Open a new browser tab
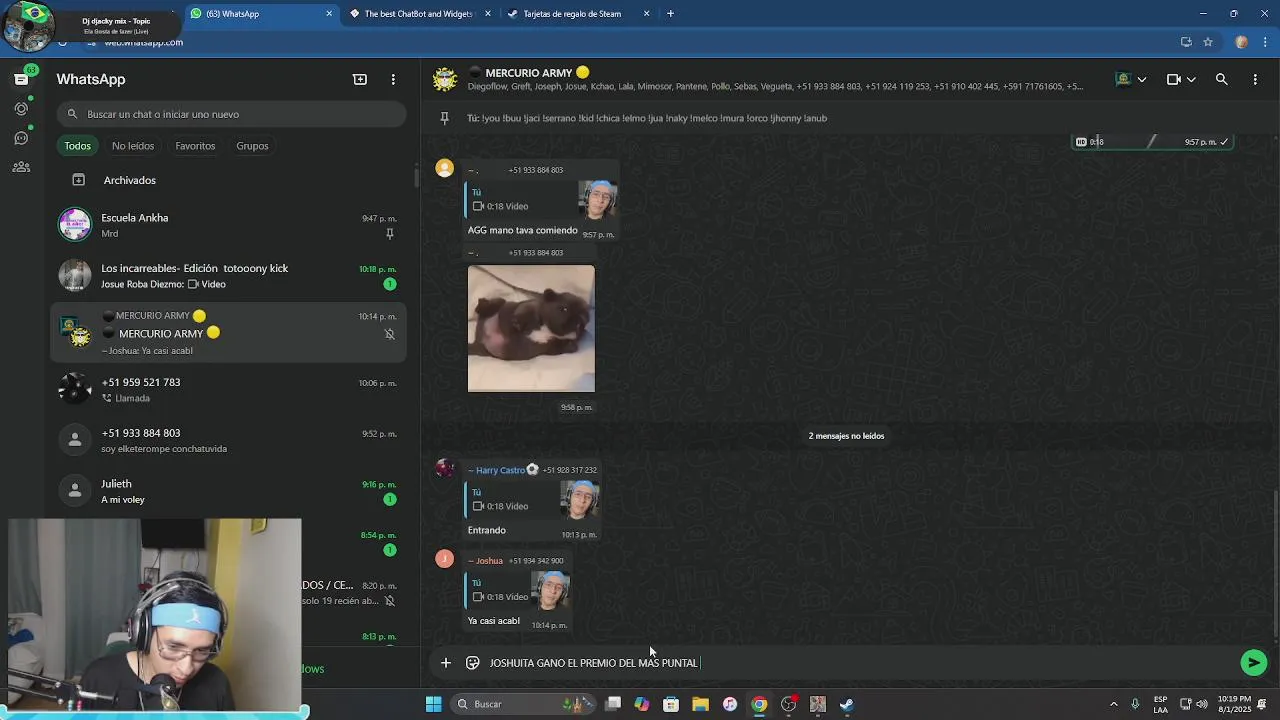This screenshot has width=1280, height=720. [670, 14]
